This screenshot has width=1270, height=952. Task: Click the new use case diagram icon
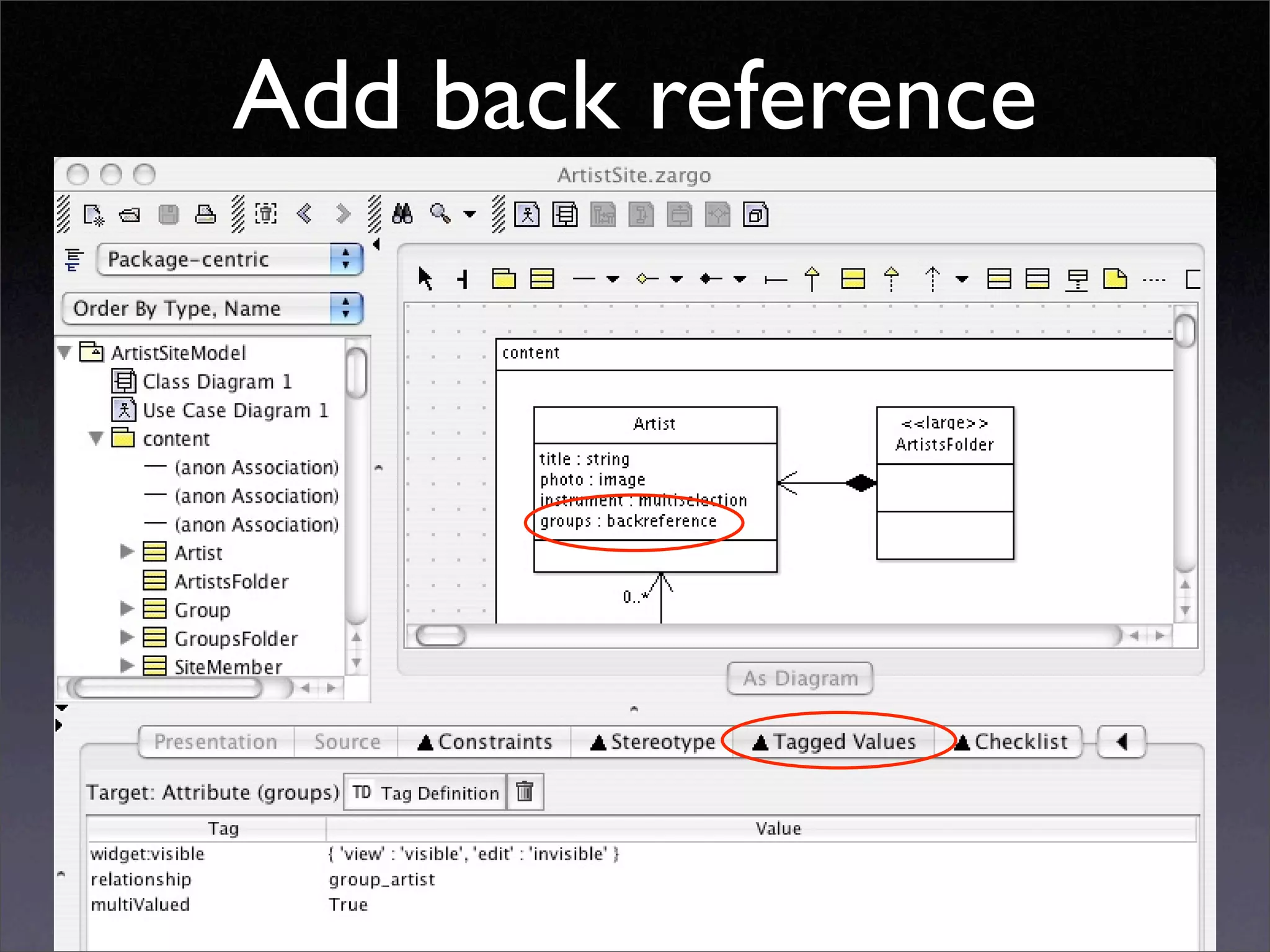(x=527, y=215)
